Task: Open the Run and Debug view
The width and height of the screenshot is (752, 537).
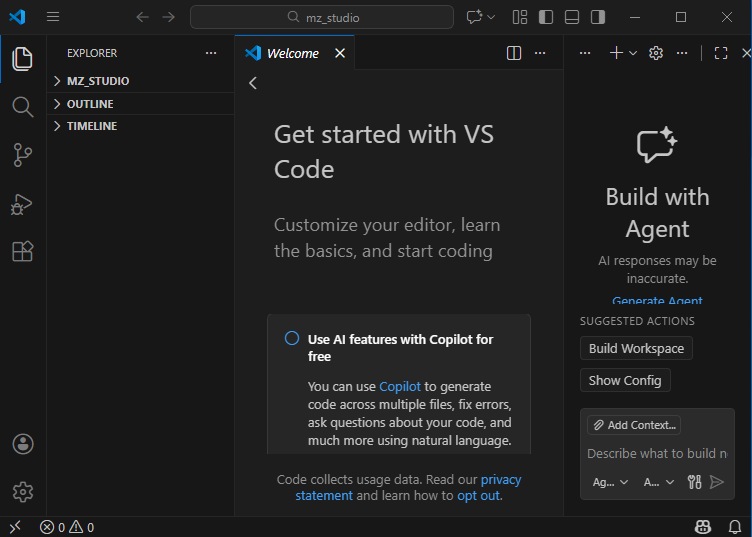Action: [x=22, y=204]
